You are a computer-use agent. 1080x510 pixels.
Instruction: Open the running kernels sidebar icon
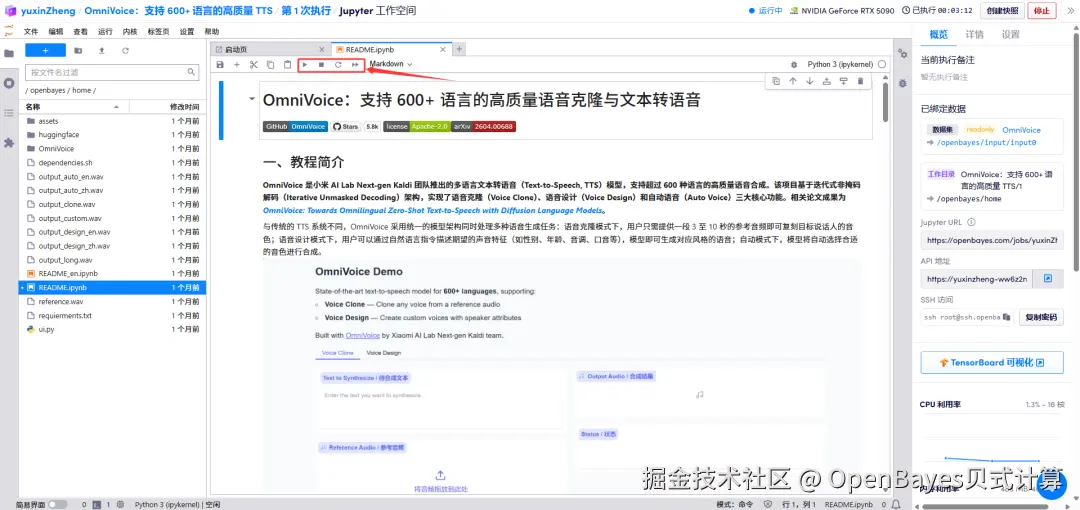point(9,83)
